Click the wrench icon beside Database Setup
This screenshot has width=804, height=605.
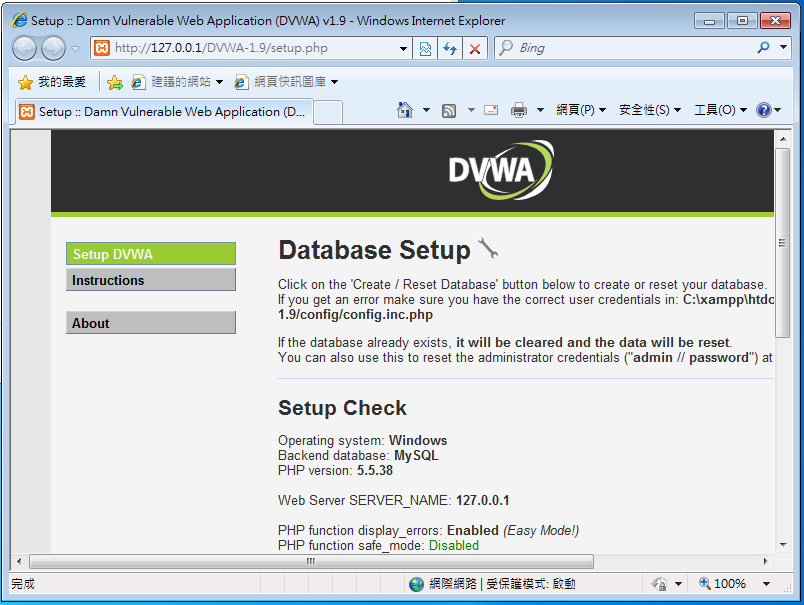[488, 249]
